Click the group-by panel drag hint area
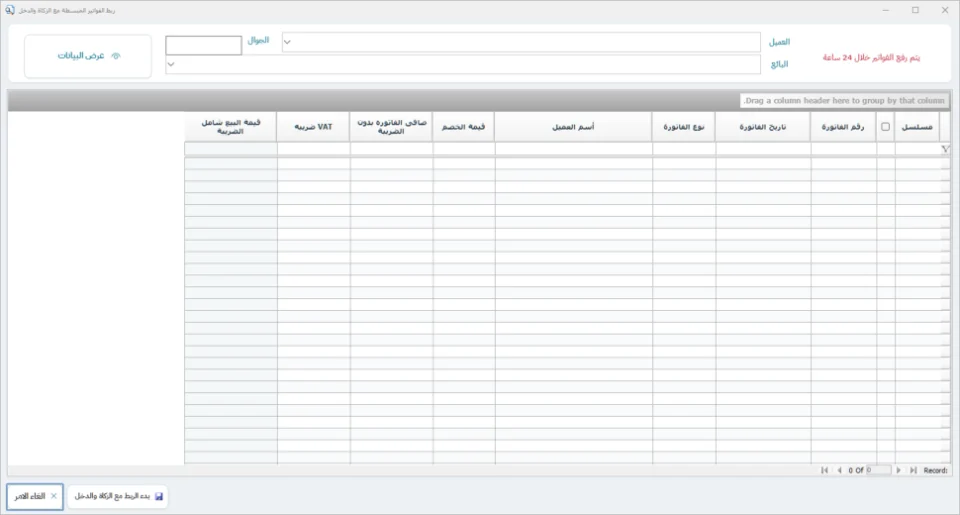Image resolution: width=960 pixels, height=515 pixels. point(844,100)
